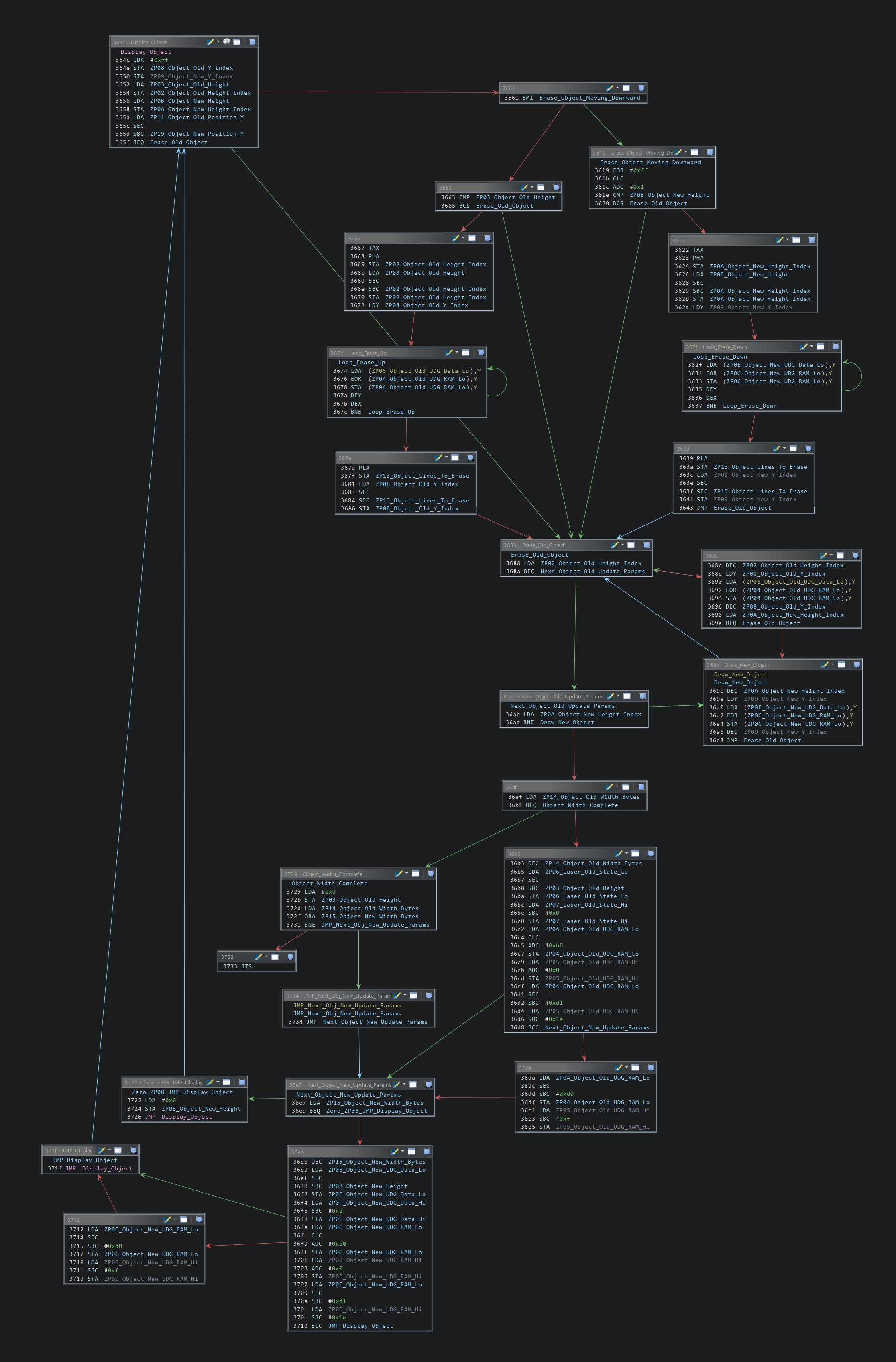Click the '3688 - Erase_Old_Object' block title bar
This screenshot has width=896, height=1362.
[576, 545]
